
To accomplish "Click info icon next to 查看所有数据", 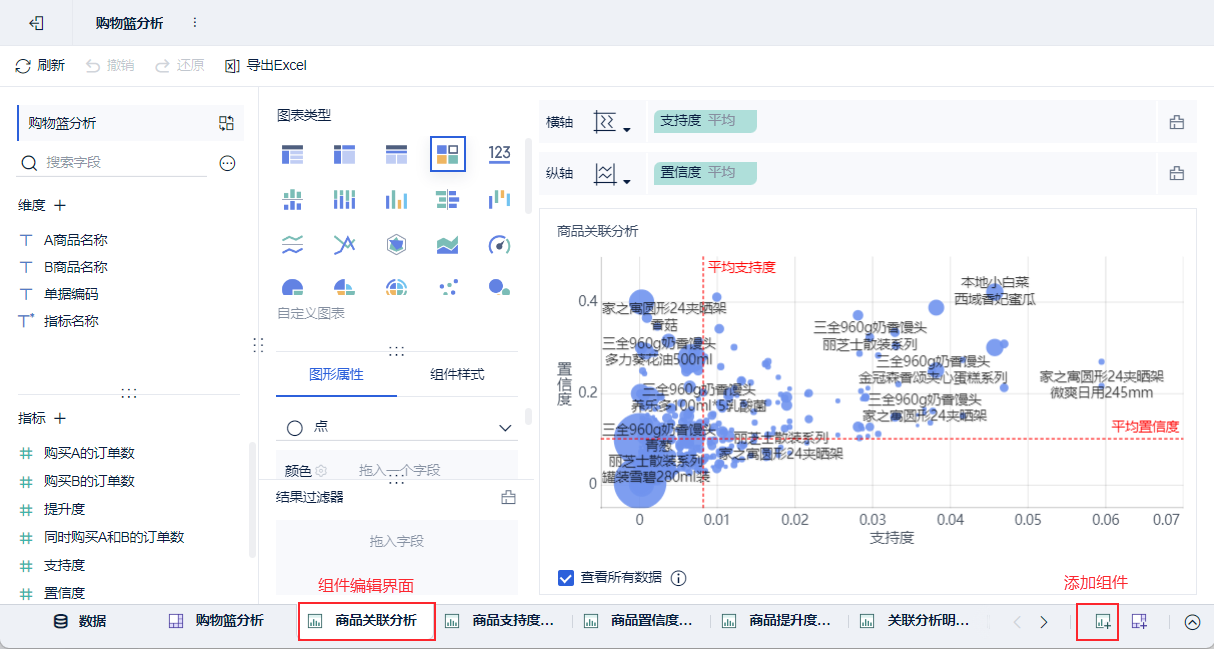I will coord(679,577).
